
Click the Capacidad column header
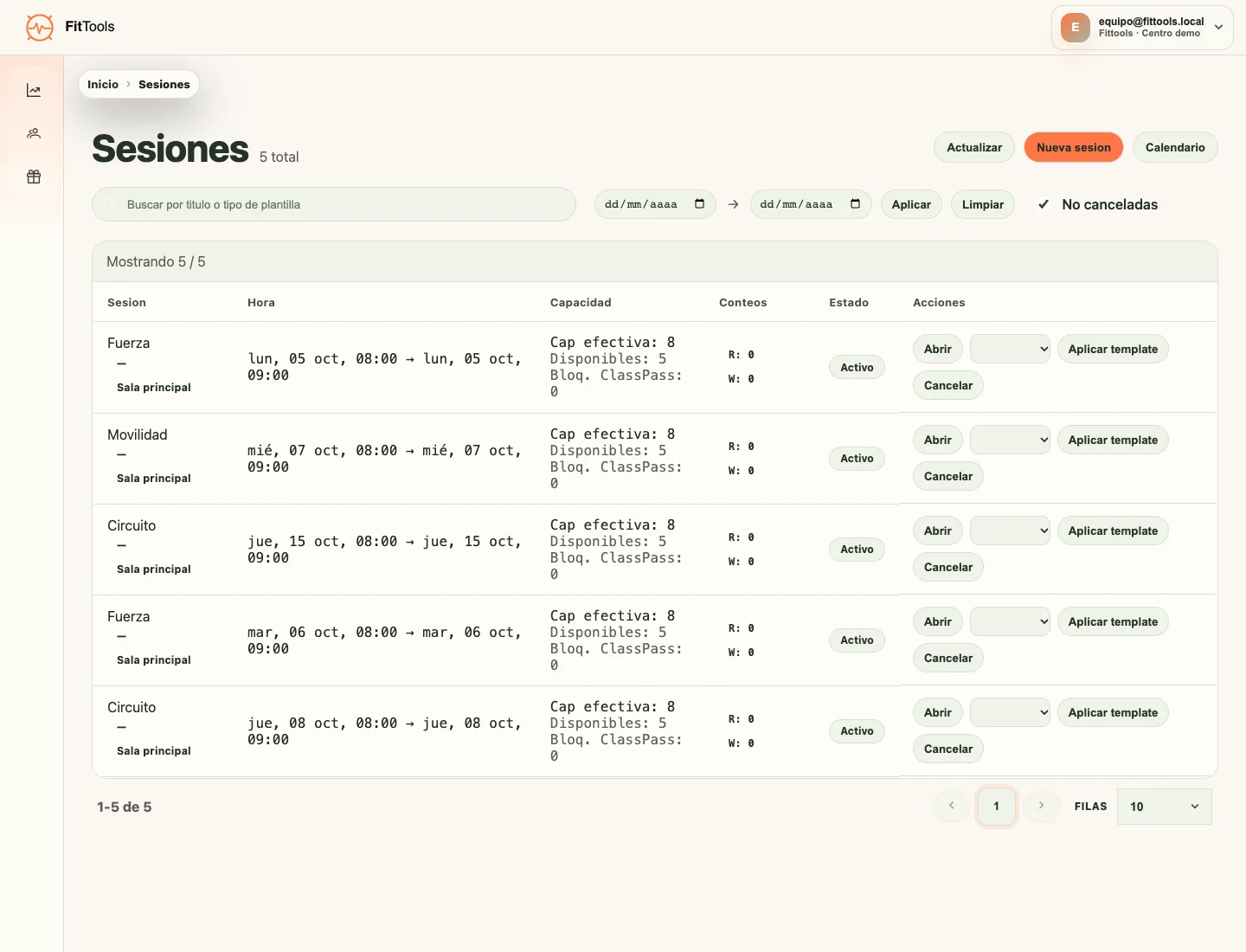click(581, 302)
